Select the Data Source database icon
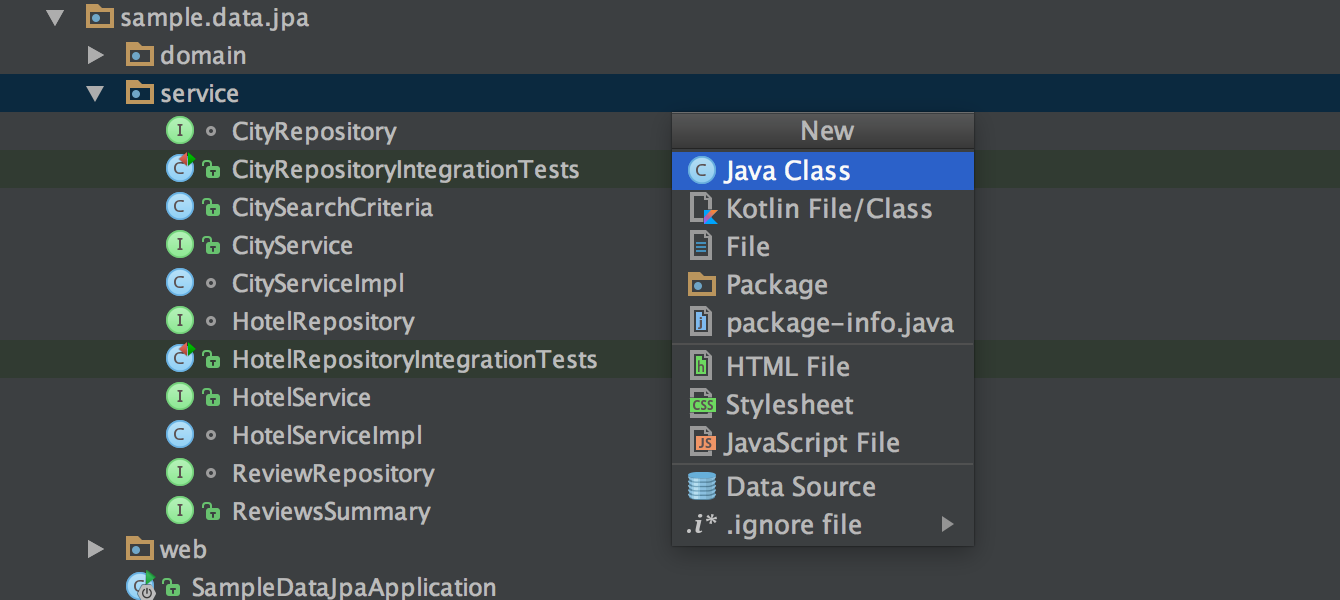 [x=701, y=486]
